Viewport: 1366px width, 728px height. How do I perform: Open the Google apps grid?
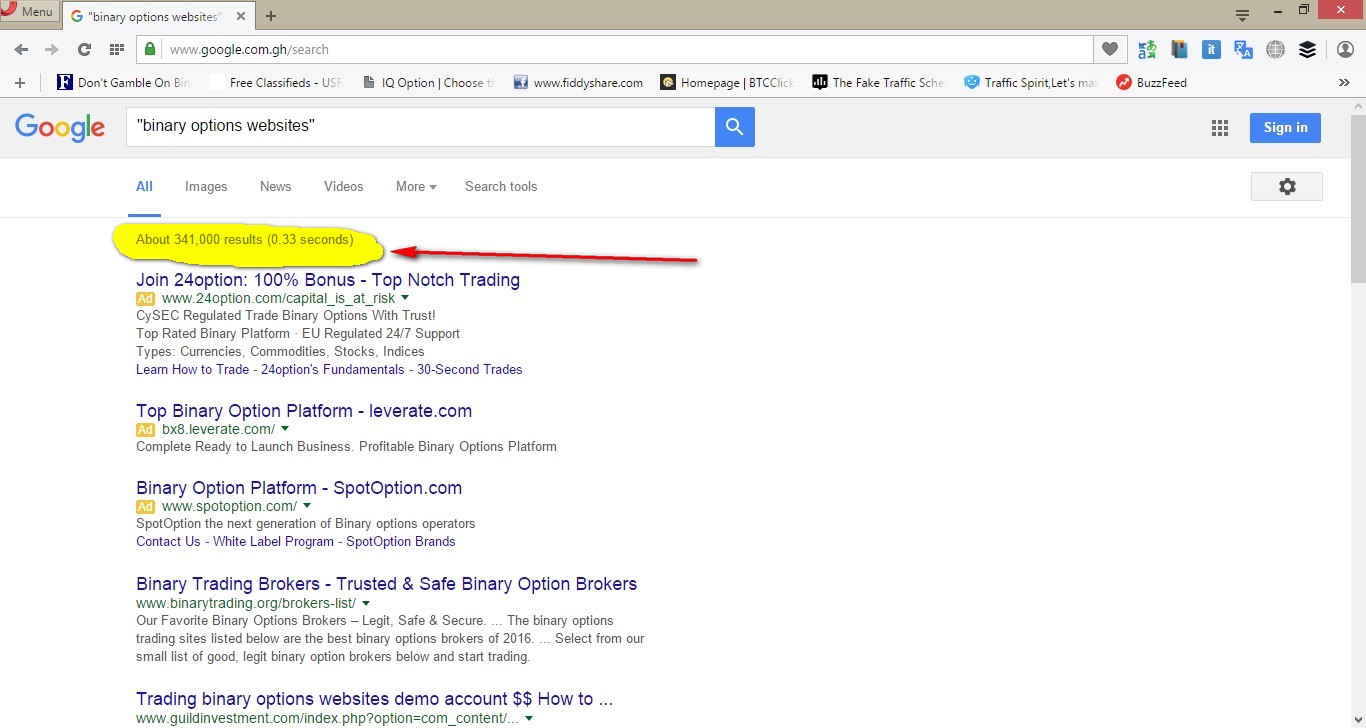1219,128
